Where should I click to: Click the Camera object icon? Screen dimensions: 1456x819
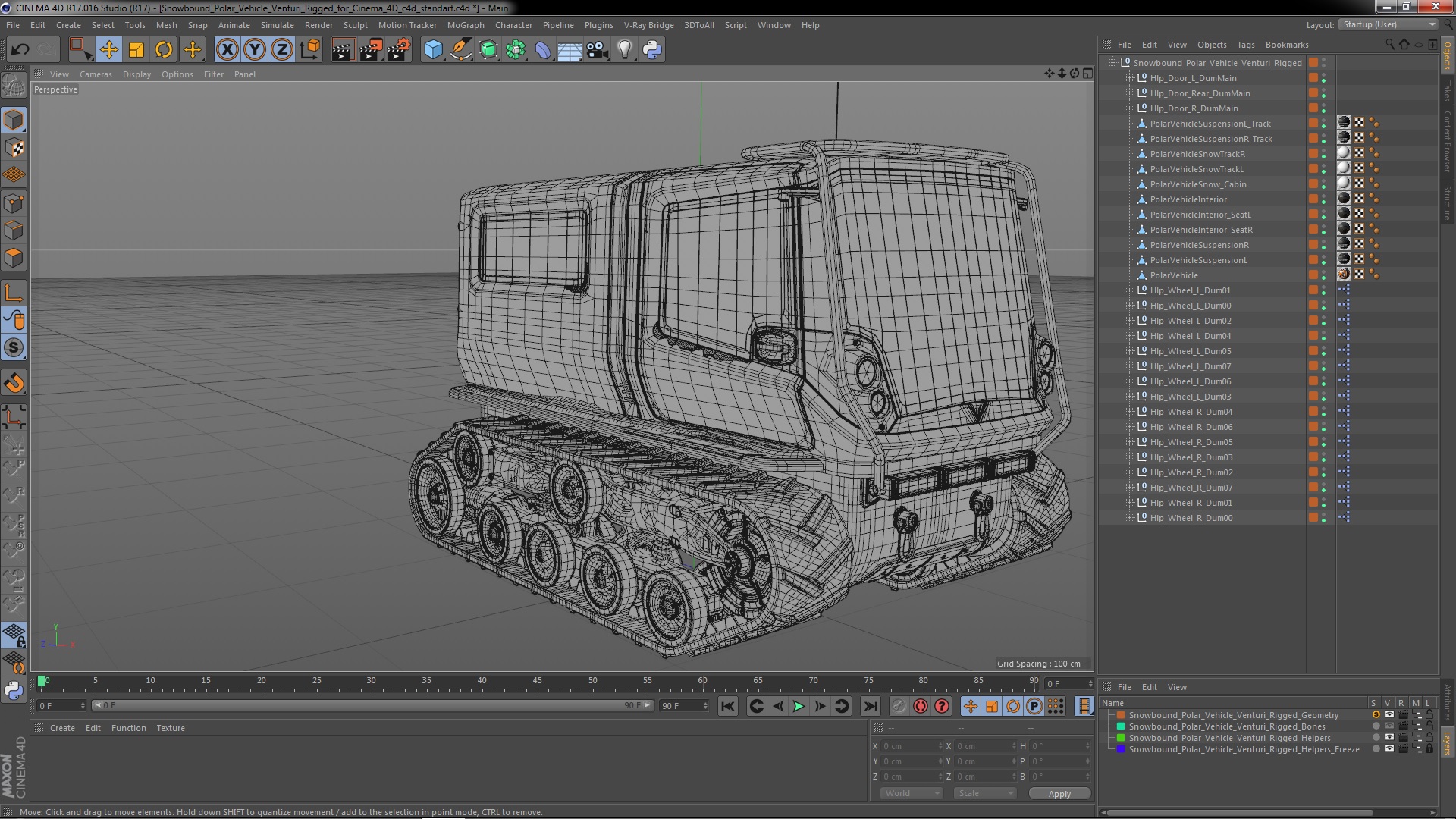(597, 50)
